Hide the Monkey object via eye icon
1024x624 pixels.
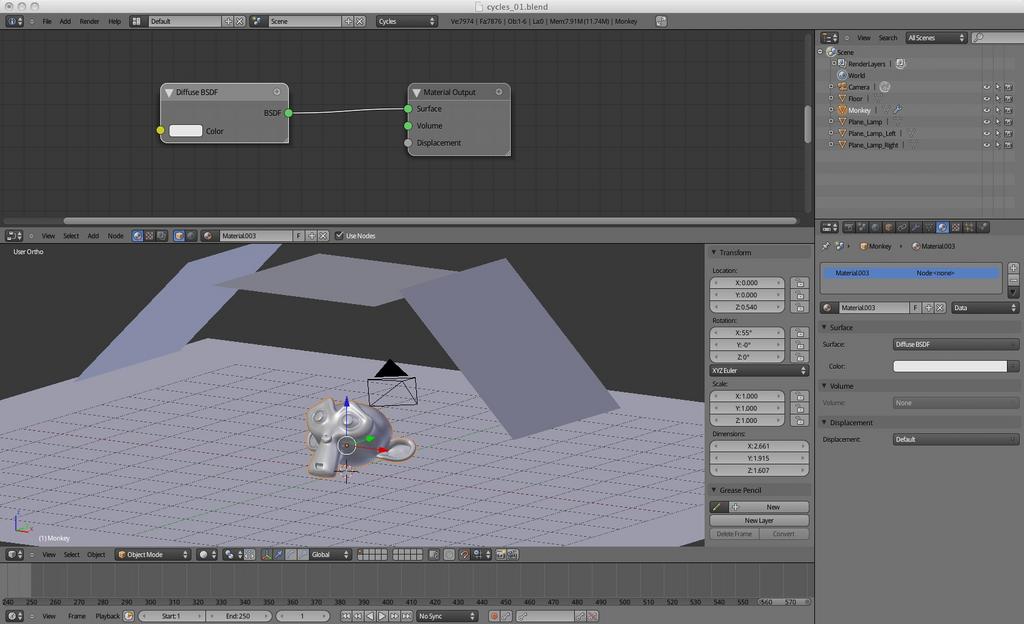(x=987, y=110)
